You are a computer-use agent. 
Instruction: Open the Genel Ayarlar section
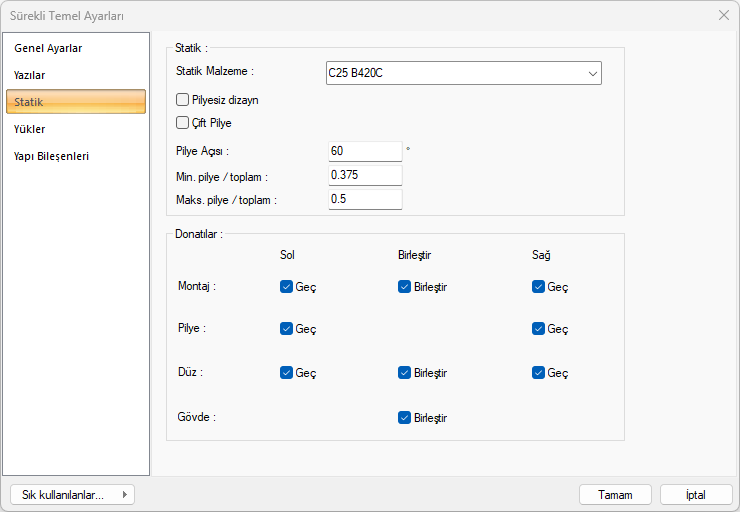[x=48, y=48]
